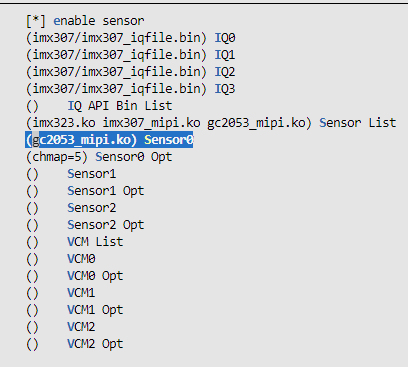The height and width of the screenshot is (367, 408).
Task: Toggle the enable sensor checkbox
Action: (85, 21)
